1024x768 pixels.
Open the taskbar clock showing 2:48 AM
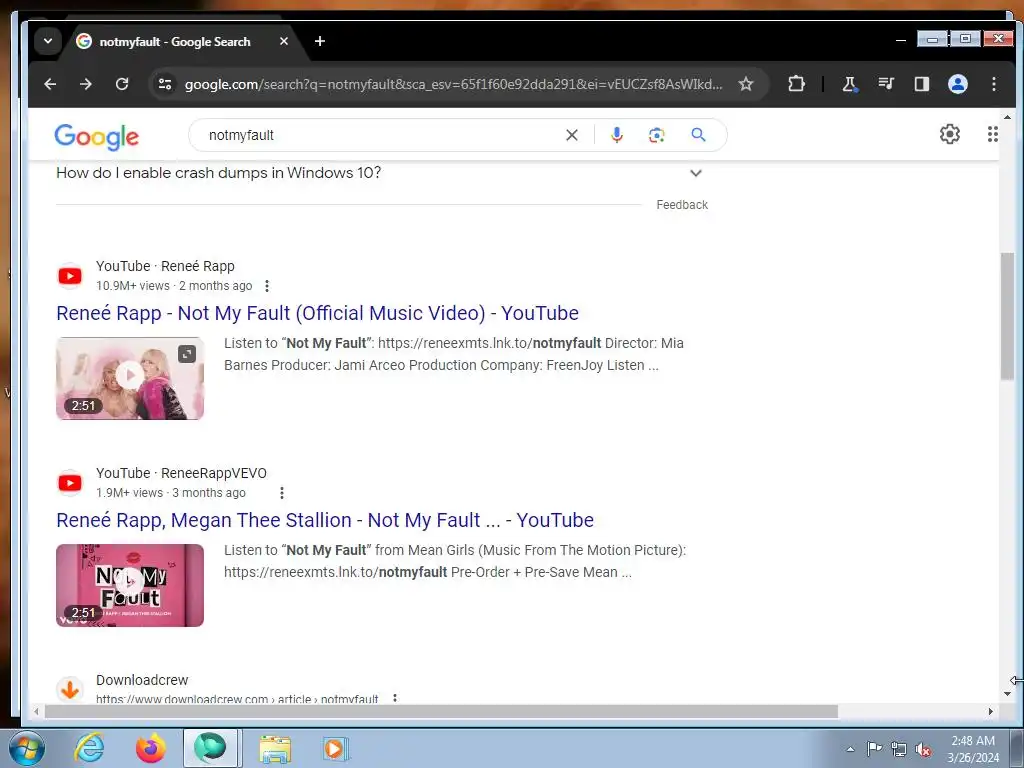[x=973, y=749]
